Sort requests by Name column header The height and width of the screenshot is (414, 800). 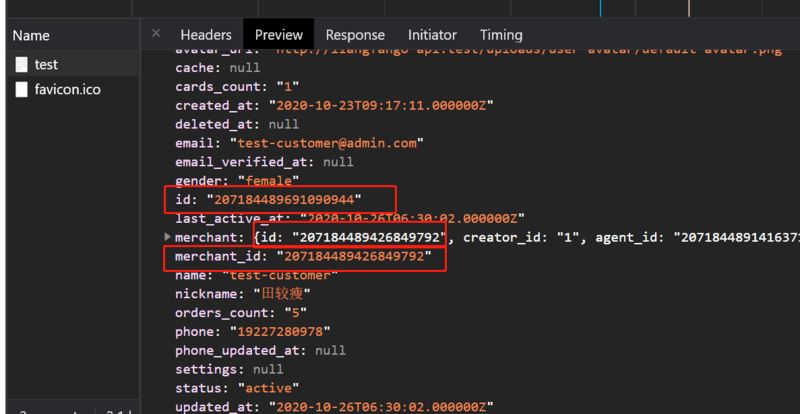coord(31,35)
